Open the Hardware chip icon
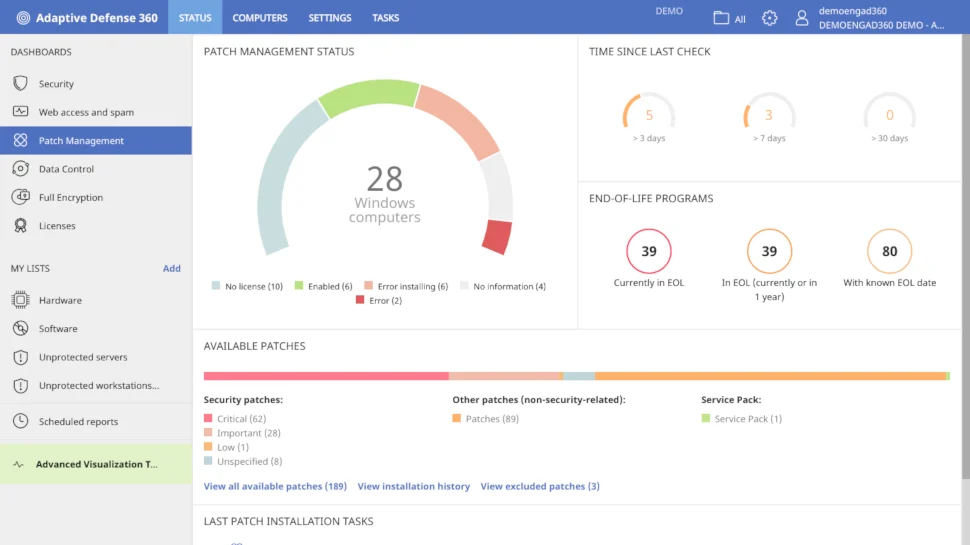Screen dimensions: 970x545 tap(20, 300)
